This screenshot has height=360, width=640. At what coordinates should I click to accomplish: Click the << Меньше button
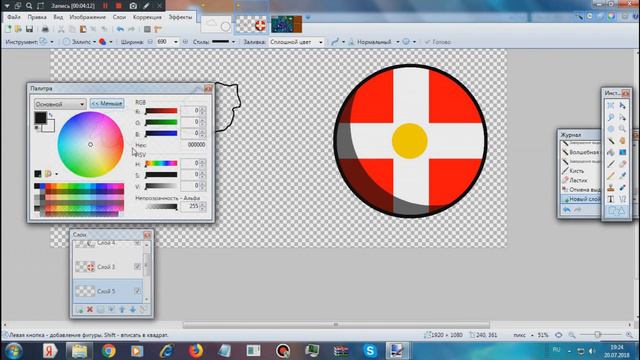pos(107,104)
